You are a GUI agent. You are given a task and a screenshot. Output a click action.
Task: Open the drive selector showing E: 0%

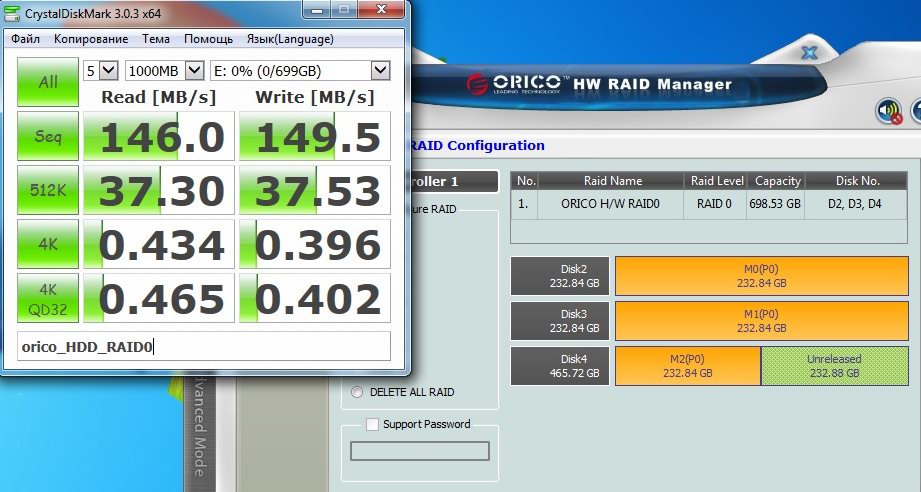click(300, 71)
